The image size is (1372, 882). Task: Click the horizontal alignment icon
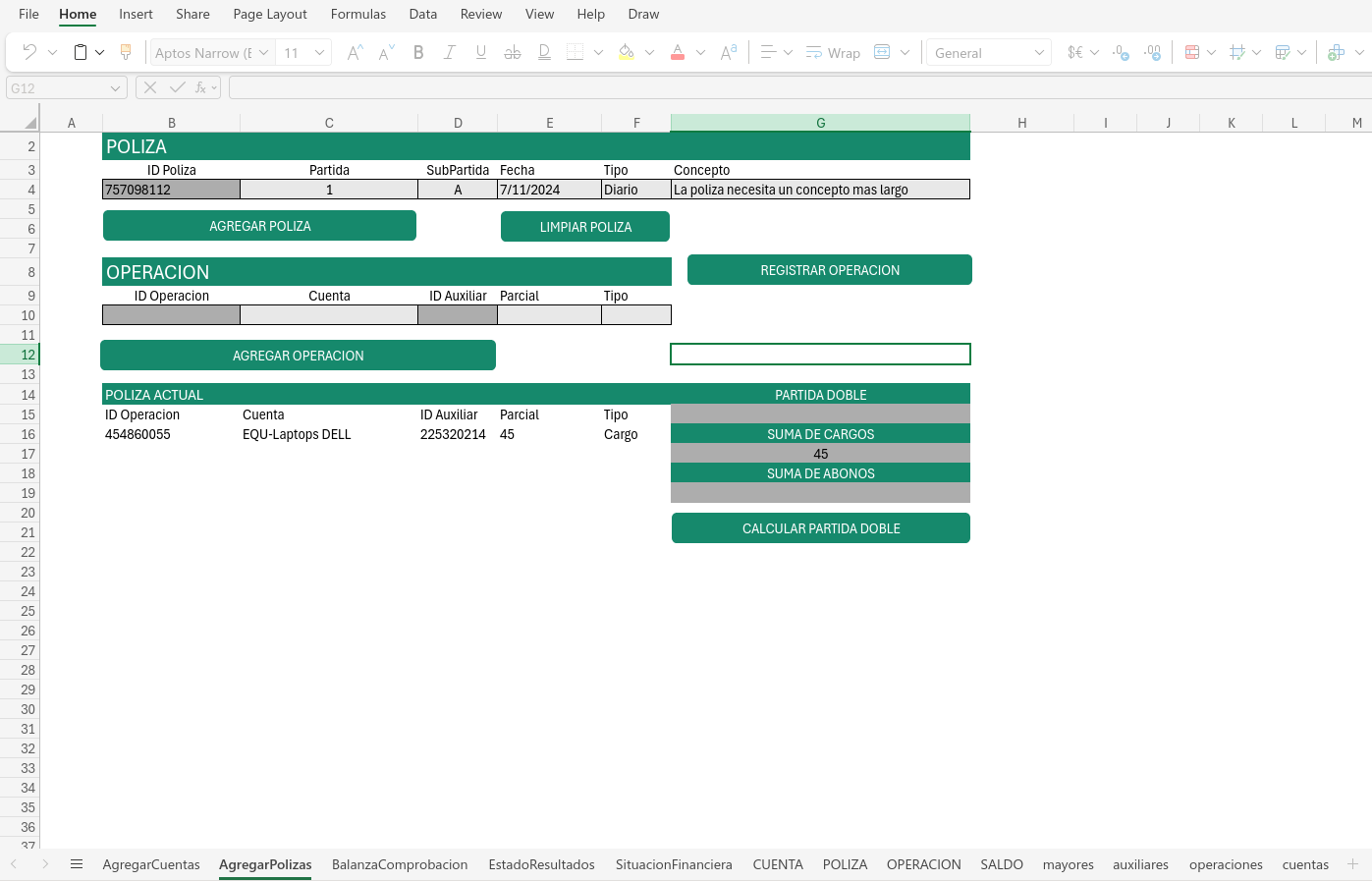pyautogui.click(x=769, y=52)
